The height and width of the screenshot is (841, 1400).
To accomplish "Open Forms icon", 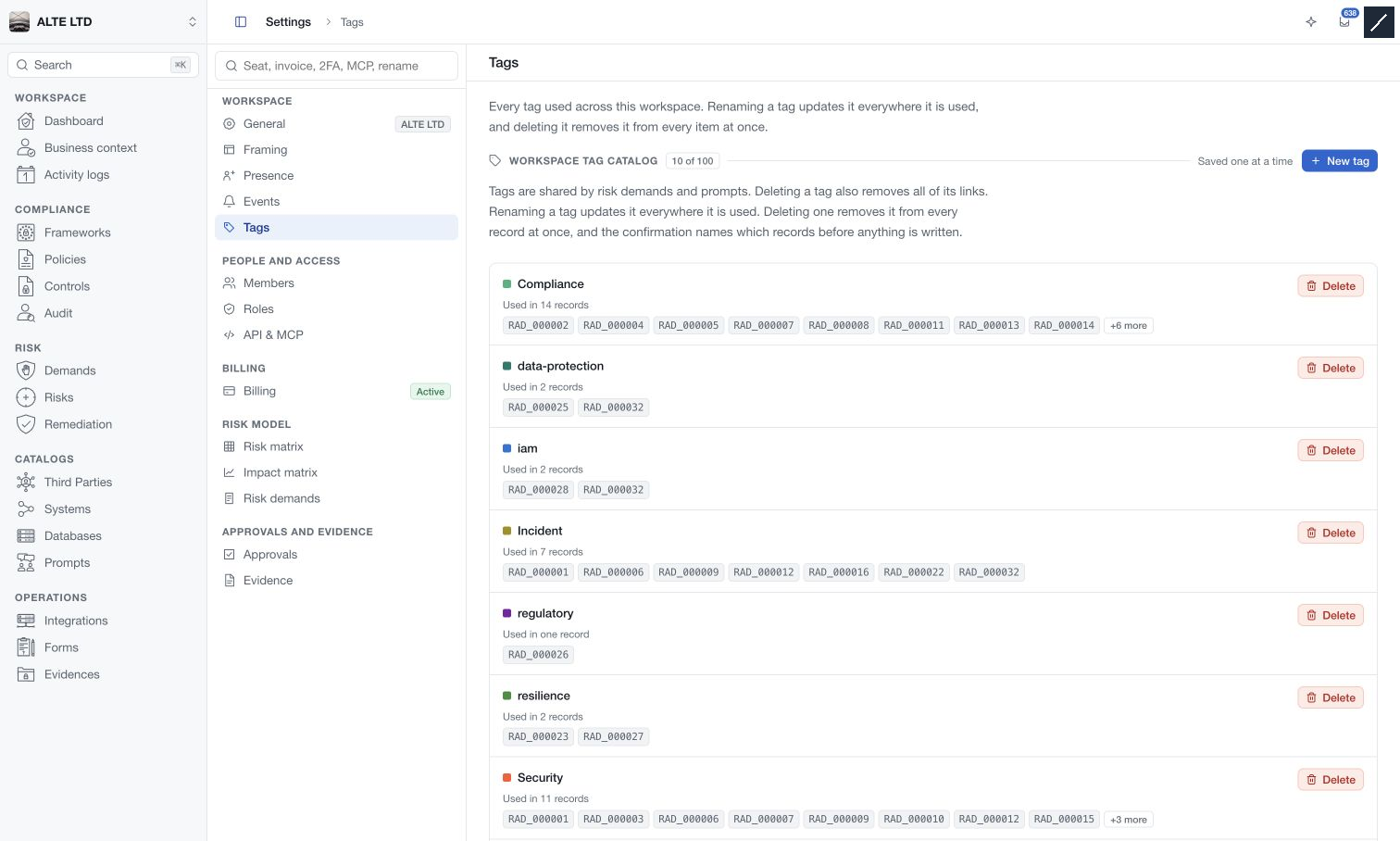I will [x=26, y=648].
